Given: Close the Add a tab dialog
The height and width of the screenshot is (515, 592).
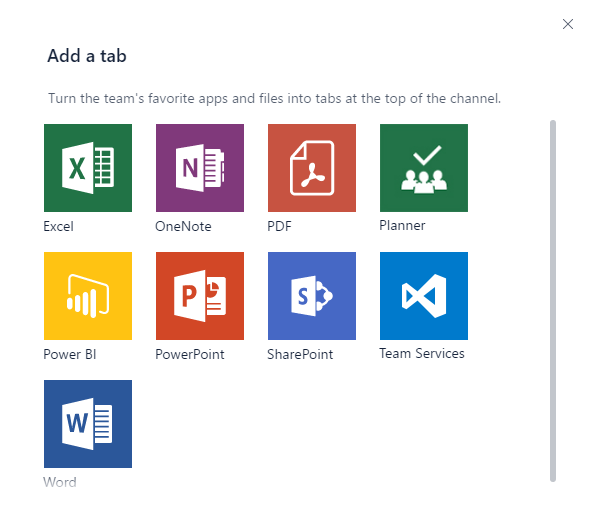Looking at the screenshot, I should (x=567, y=24).
